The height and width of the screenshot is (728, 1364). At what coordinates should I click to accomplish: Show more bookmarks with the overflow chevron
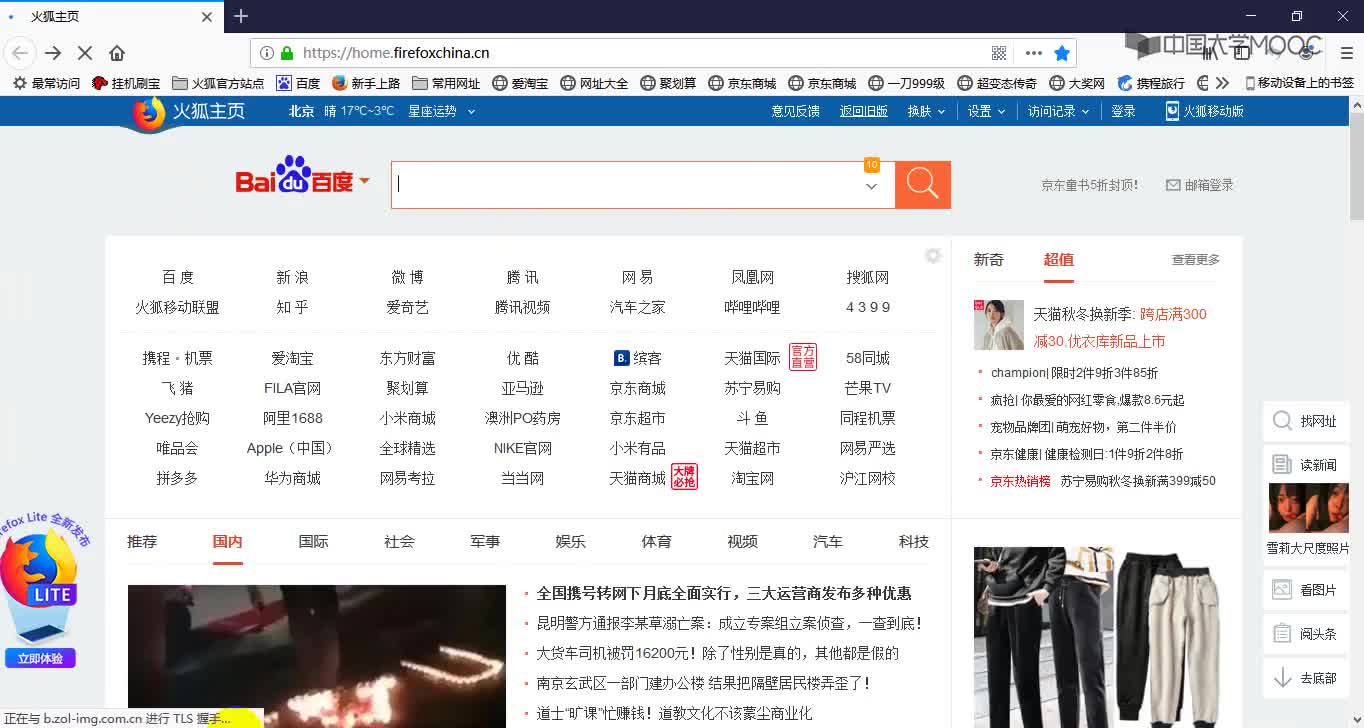coord(1222,84)
